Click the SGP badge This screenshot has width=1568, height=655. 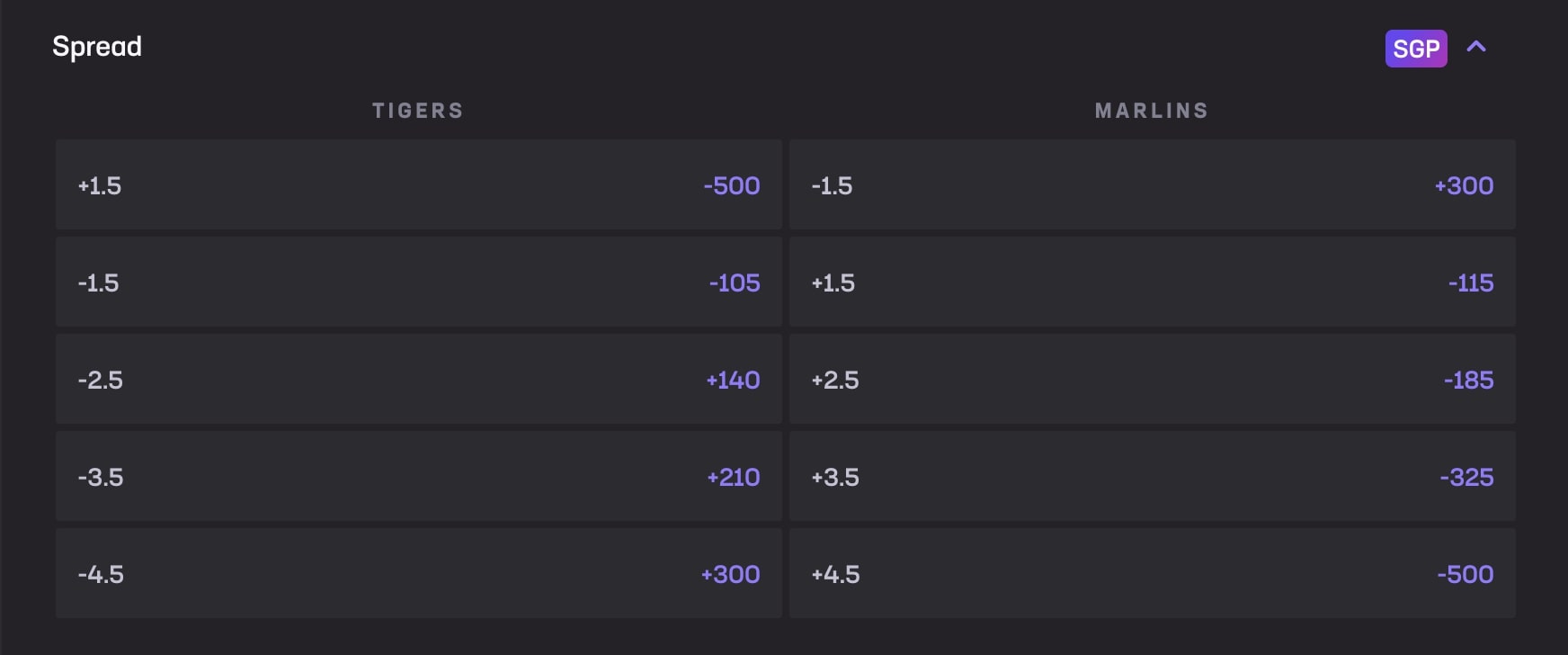tap(1415, 49)
